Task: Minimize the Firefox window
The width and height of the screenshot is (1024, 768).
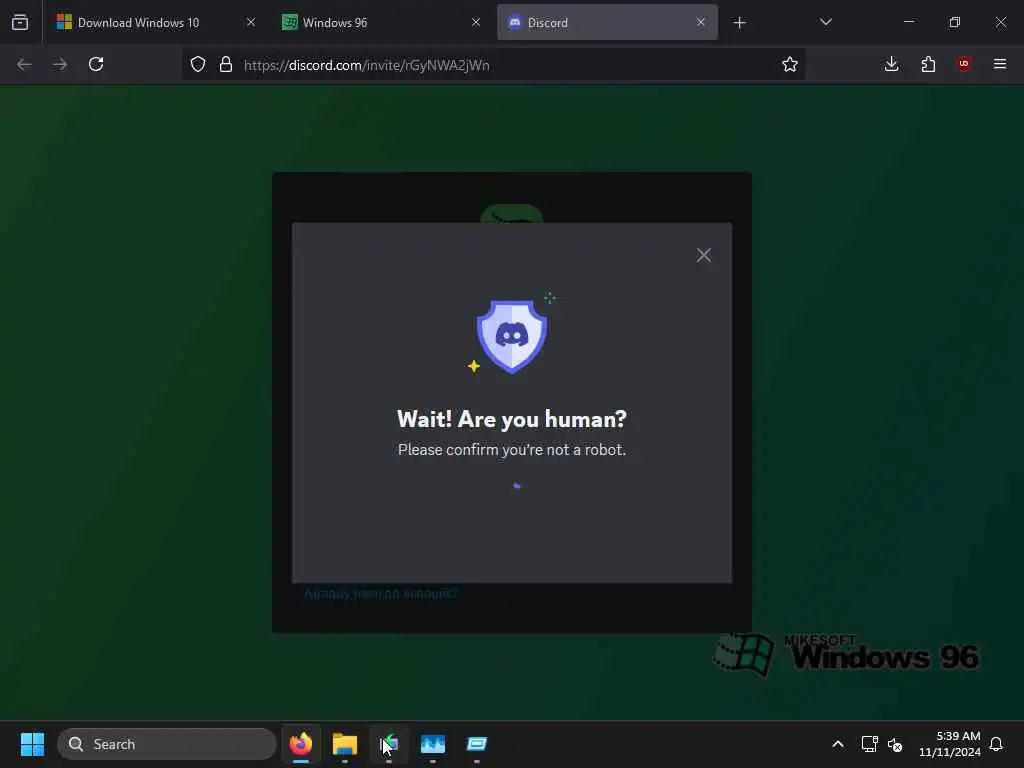Action: pyautogui.click(x=908, y=22)
